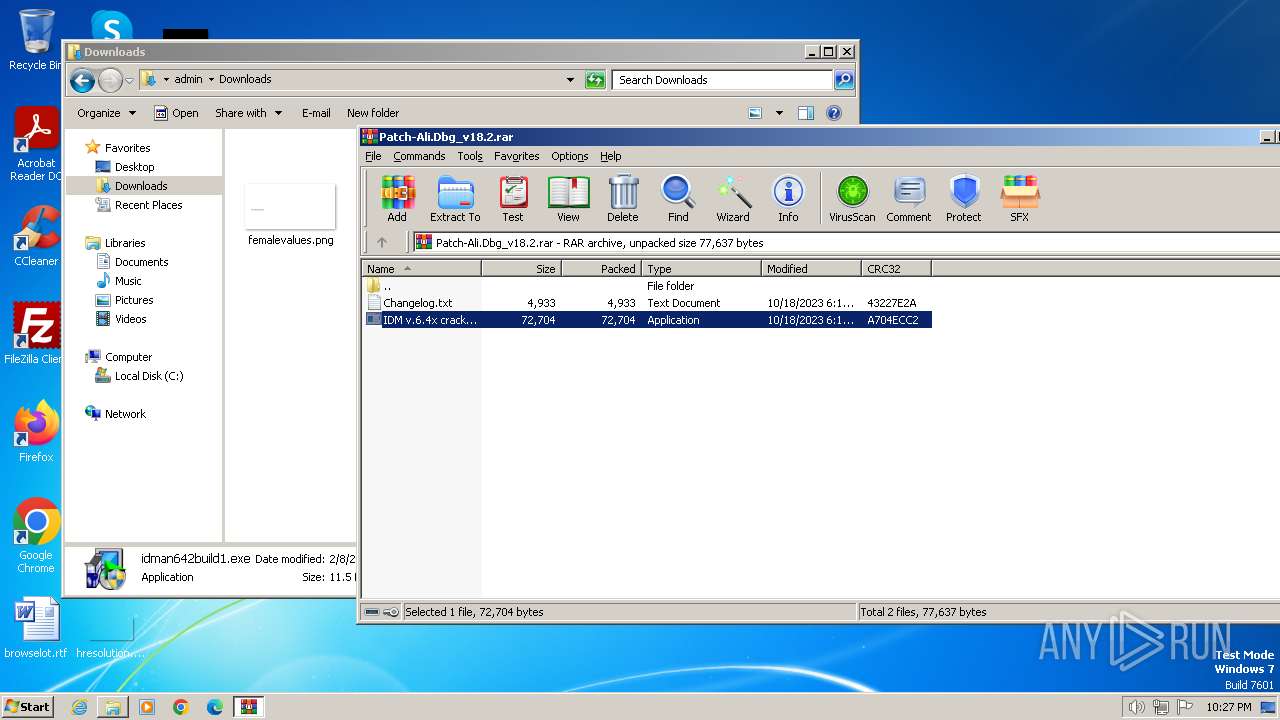
Task: Open the Favorites menu in WinRAR
Action: click(x=517, y=156)
